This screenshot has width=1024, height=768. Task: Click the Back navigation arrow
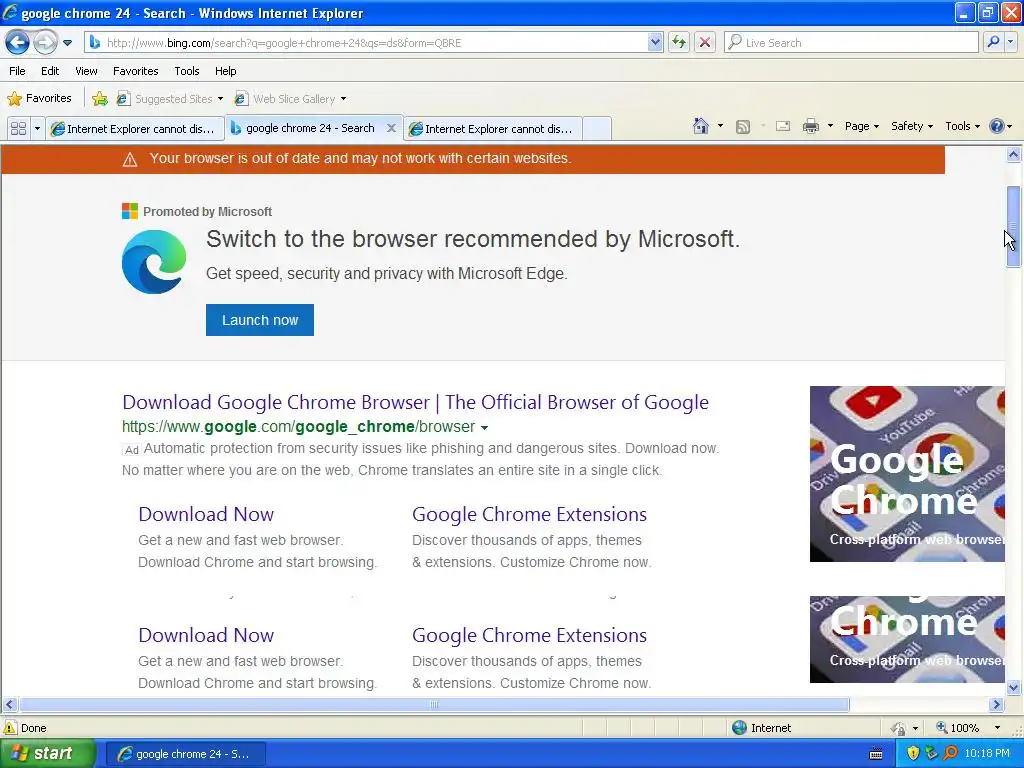[x=18, y=43]
